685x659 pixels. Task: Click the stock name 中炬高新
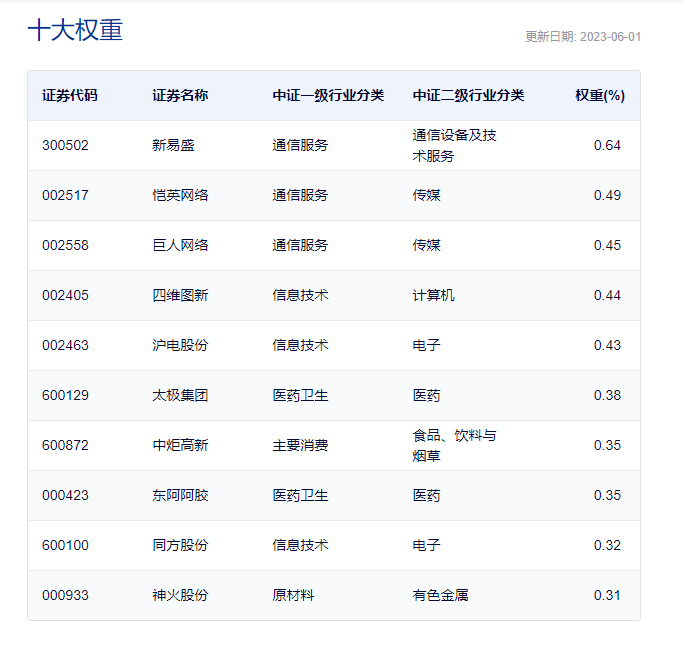[180, 445]
